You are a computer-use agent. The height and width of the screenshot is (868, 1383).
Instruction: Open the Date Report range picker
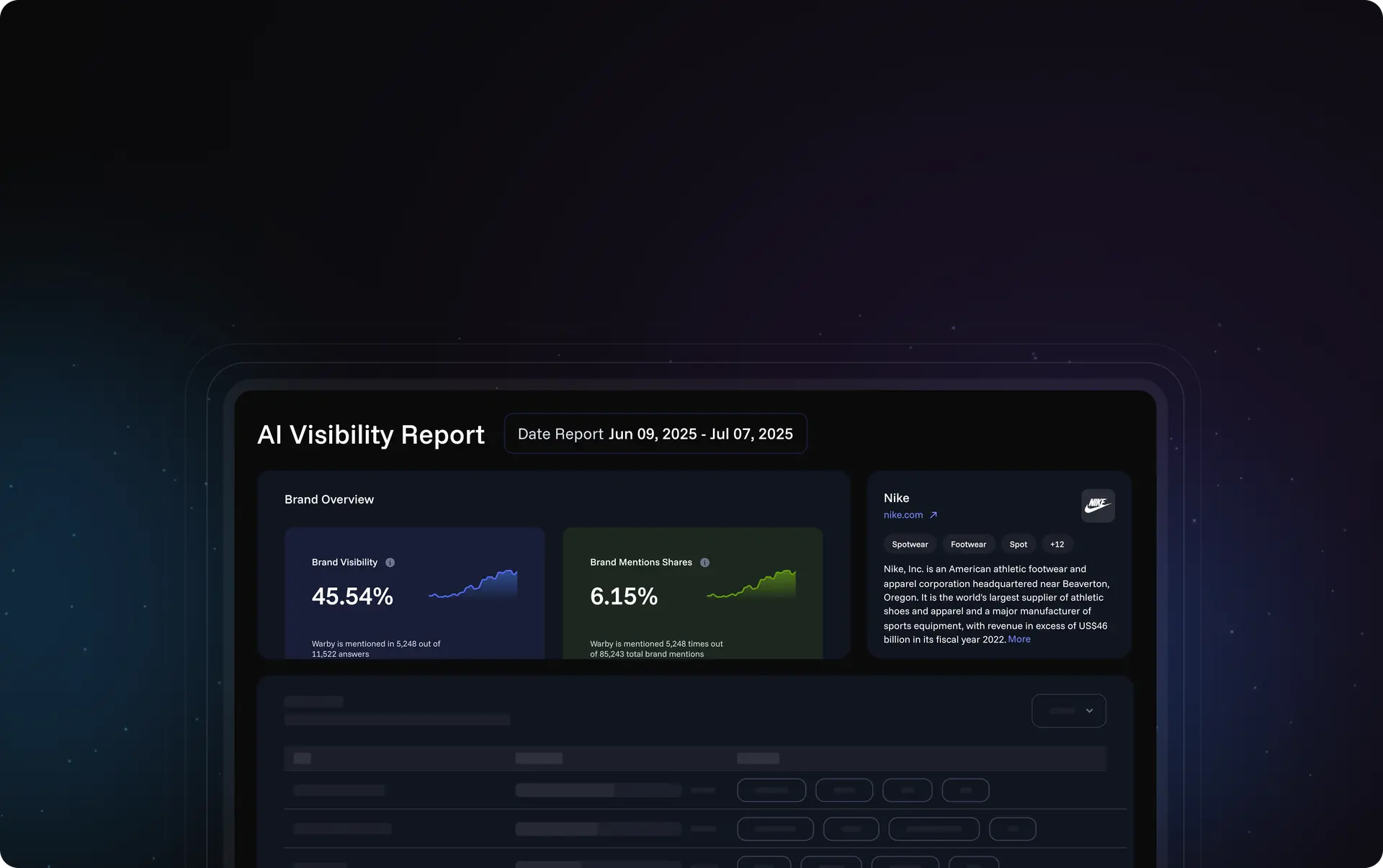tap(655, 434)
